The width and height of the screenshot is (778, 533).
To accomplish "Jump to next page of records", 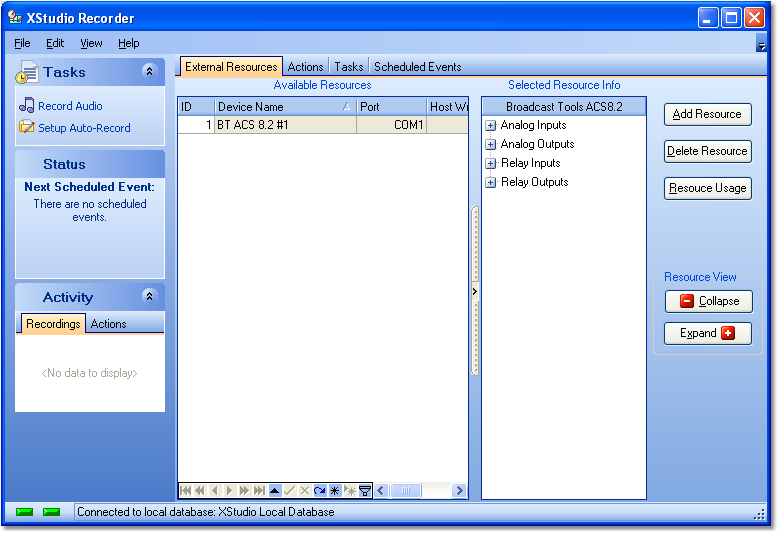I will 244,491.
